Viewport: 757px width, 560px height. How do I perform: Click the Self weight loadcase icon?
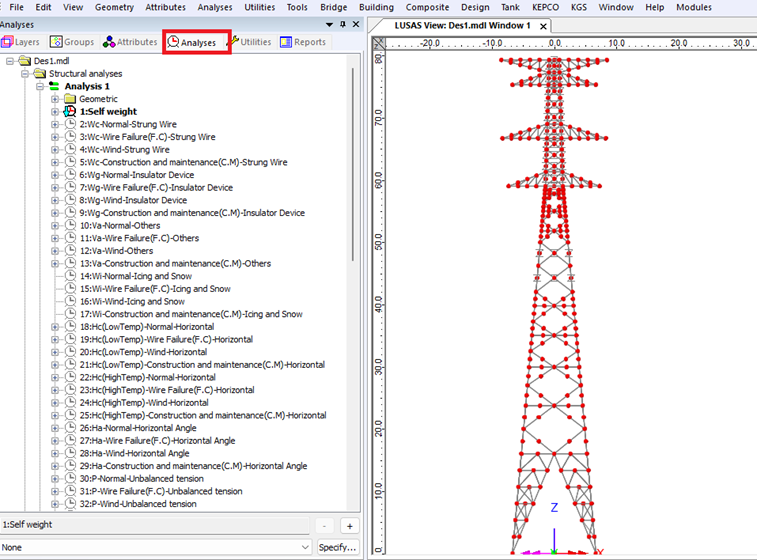click(70, 112)
